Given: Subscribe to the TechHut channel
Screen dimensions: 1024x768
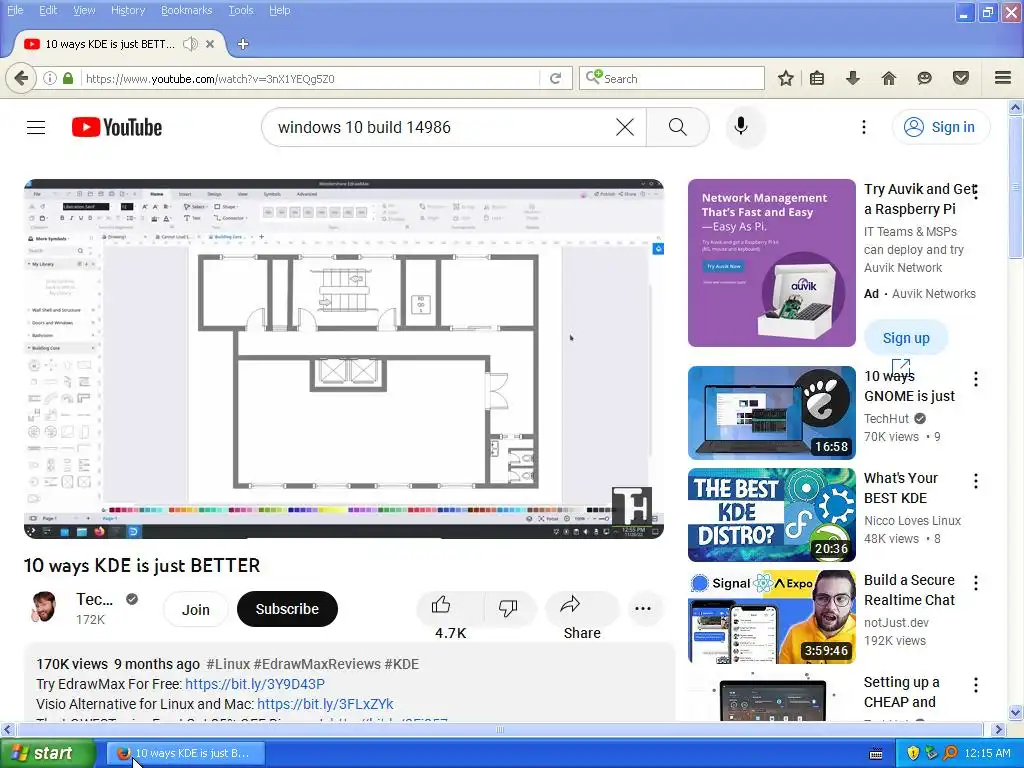Looking at the screenshot, I should (287, 609).
